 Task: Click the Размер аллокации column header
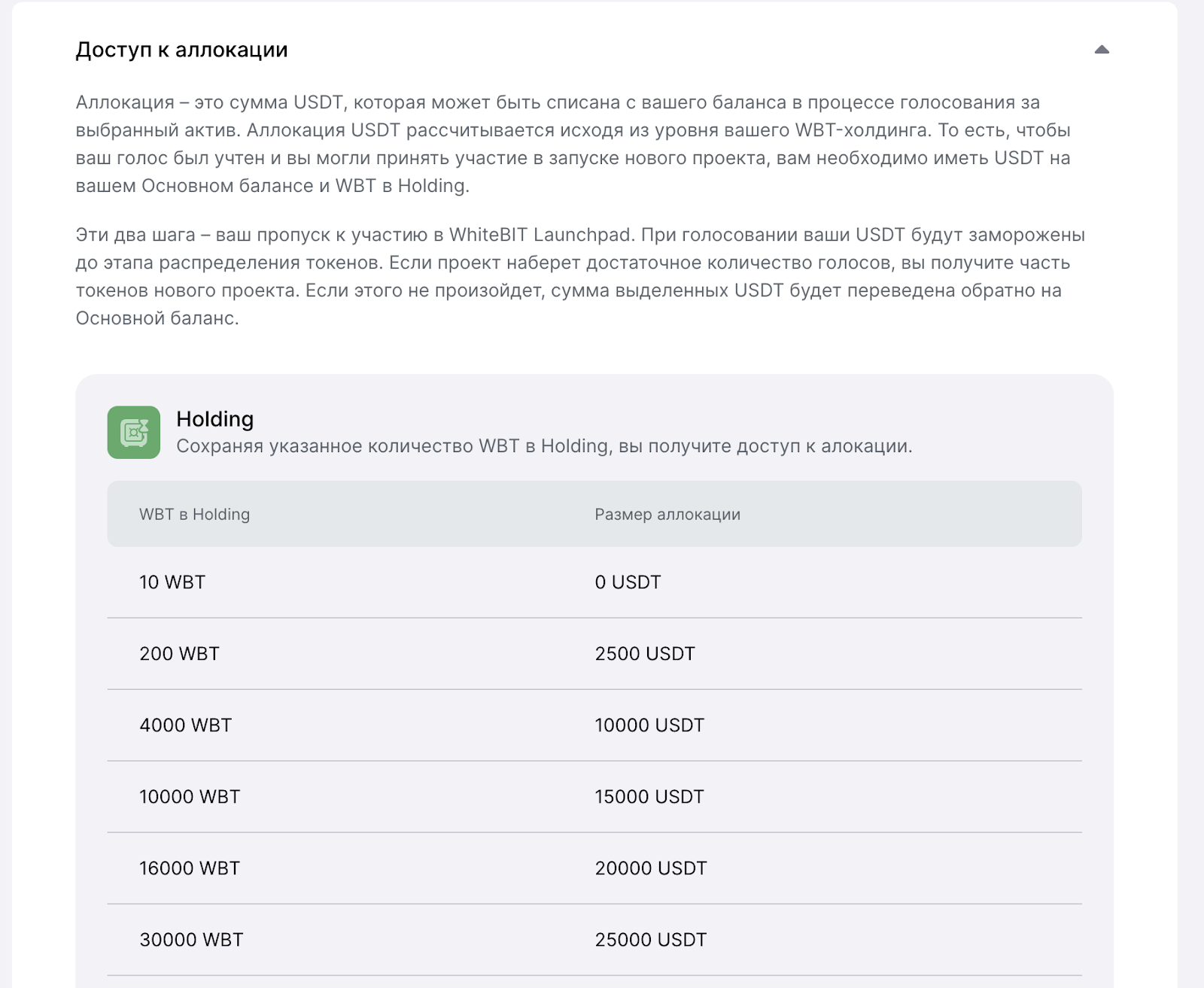click(x=667, y=514)
